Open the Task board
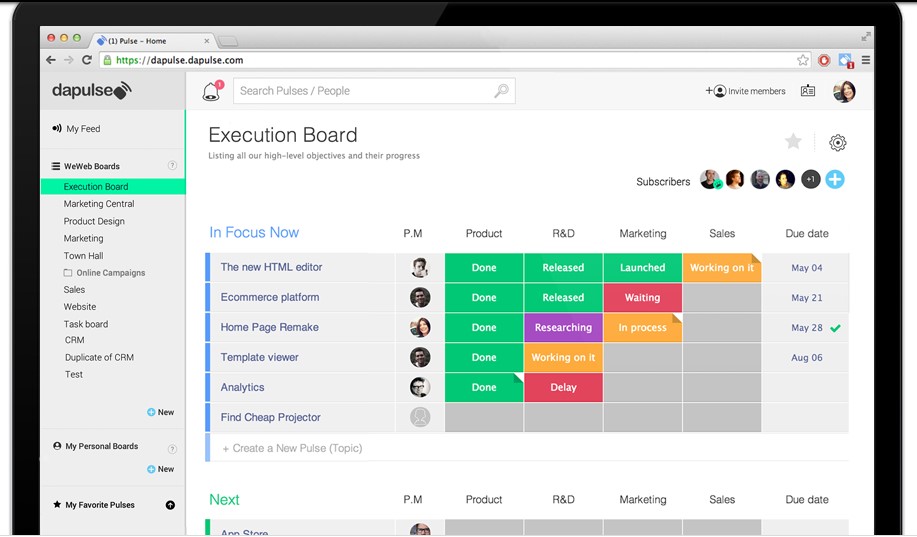 86,324
